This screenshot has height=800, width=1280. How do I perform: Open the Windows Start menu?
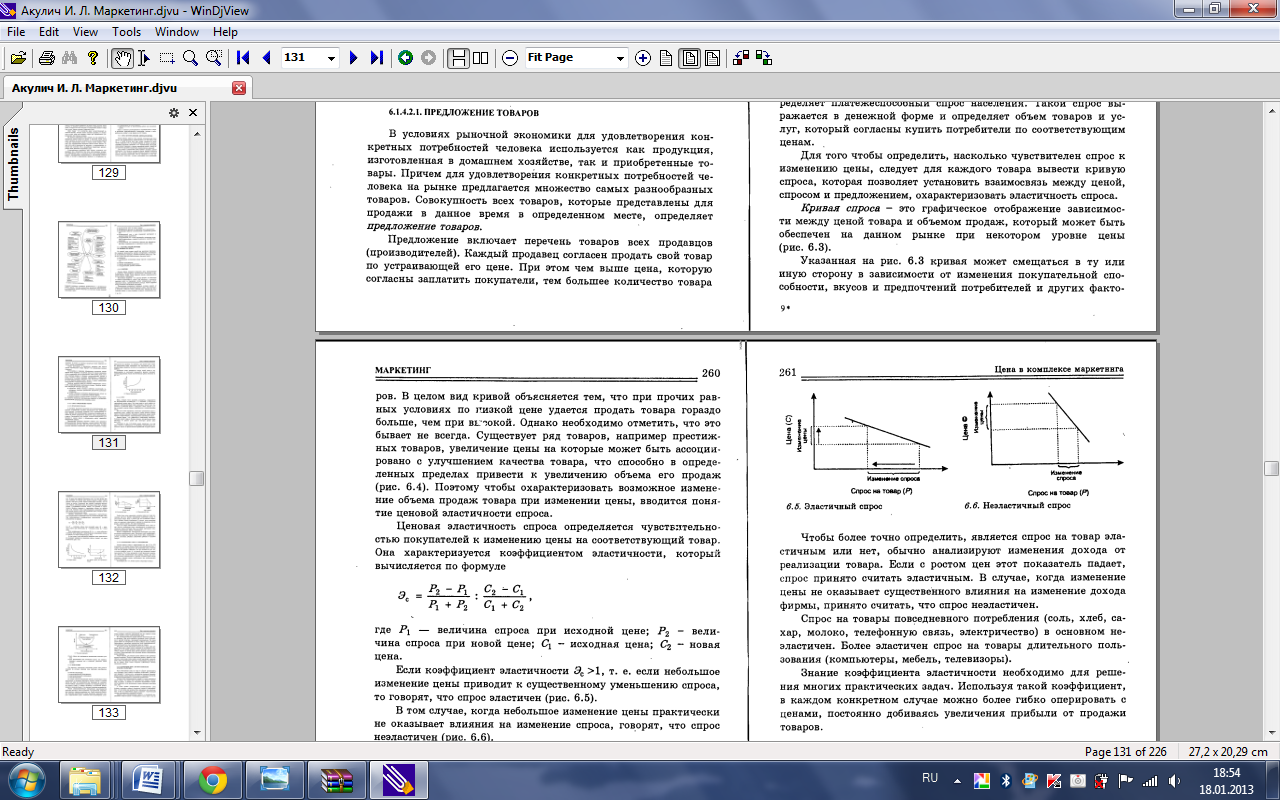coord(26,779)
